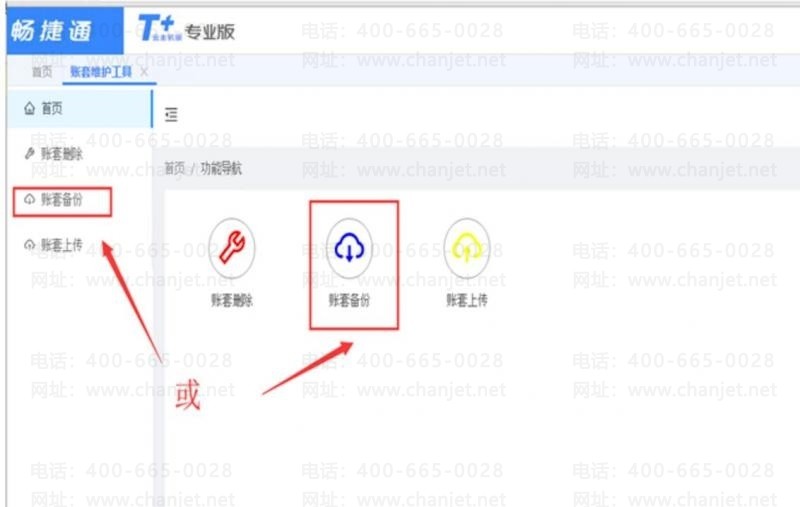Click the 畅捷通 logo
Screen dimensions: 800x507
click(x=65, y=31)
